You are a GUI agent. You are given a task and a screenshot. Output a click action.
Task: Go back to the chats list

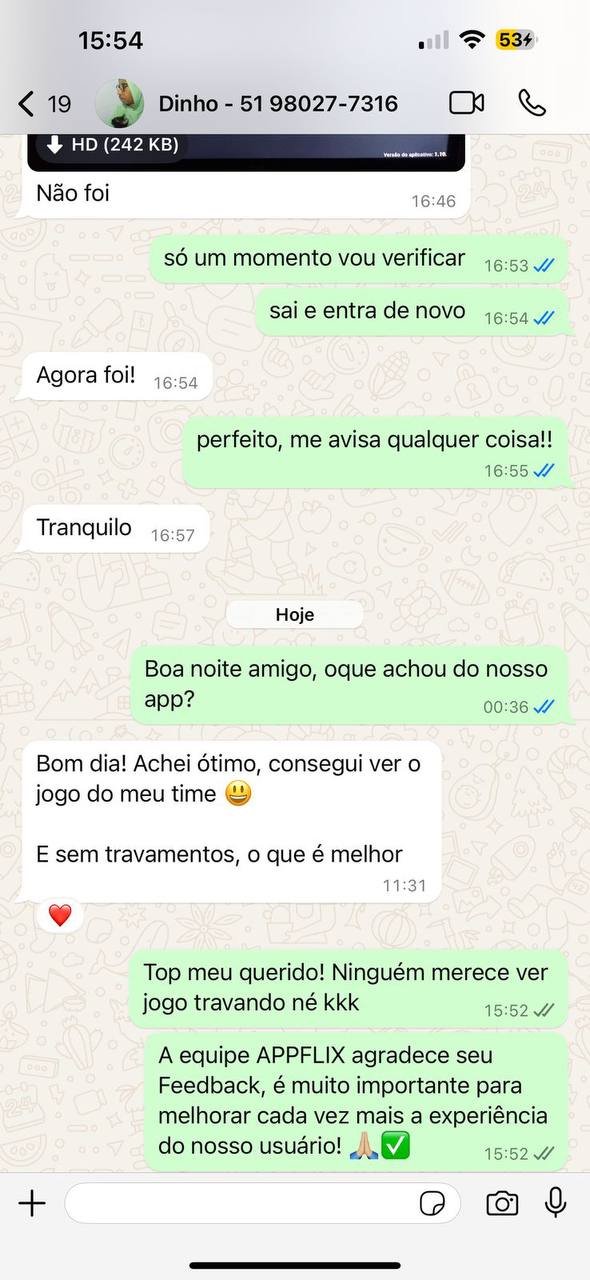tap(27, 103)
